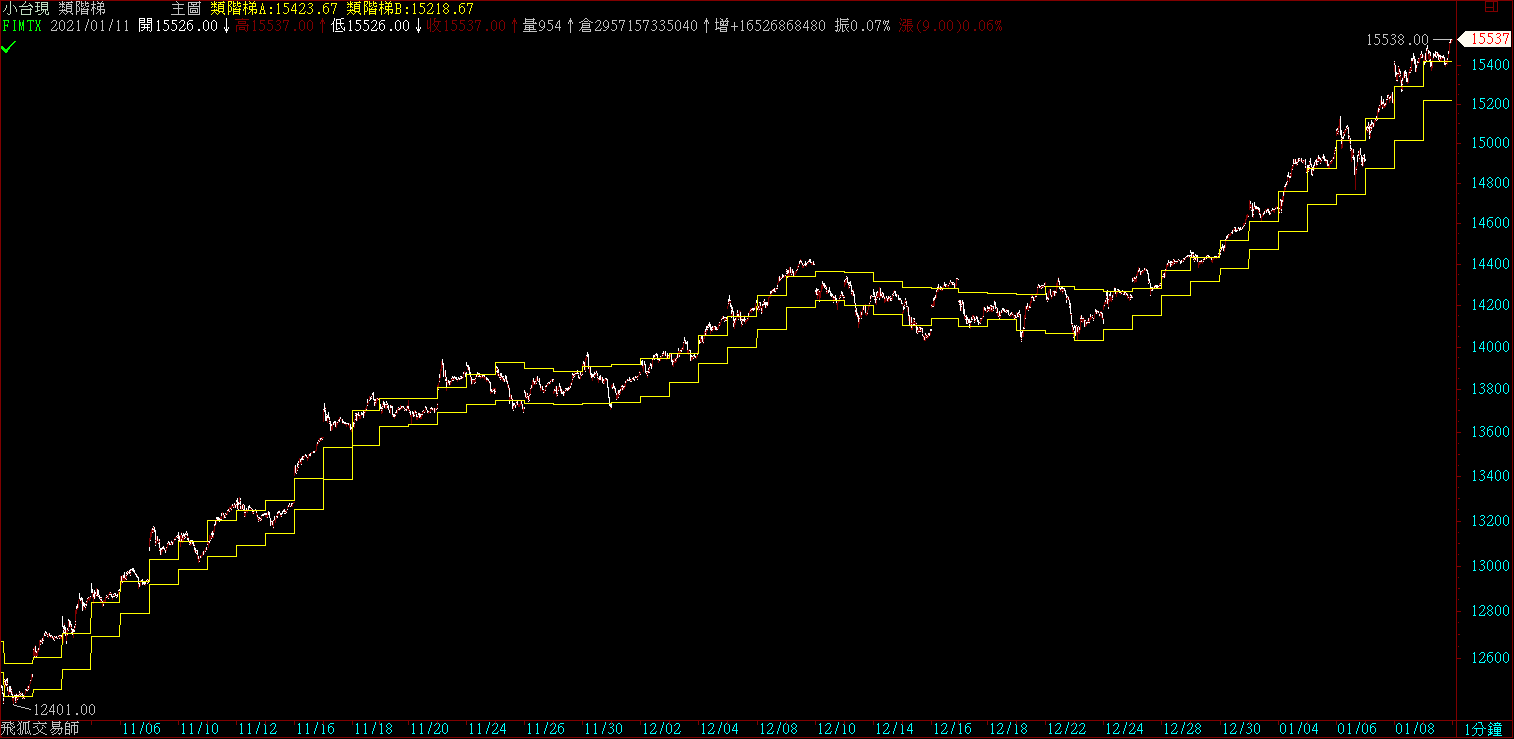Click the 低15526.00 low price
Screen dimensions: 1514x739
370,25
